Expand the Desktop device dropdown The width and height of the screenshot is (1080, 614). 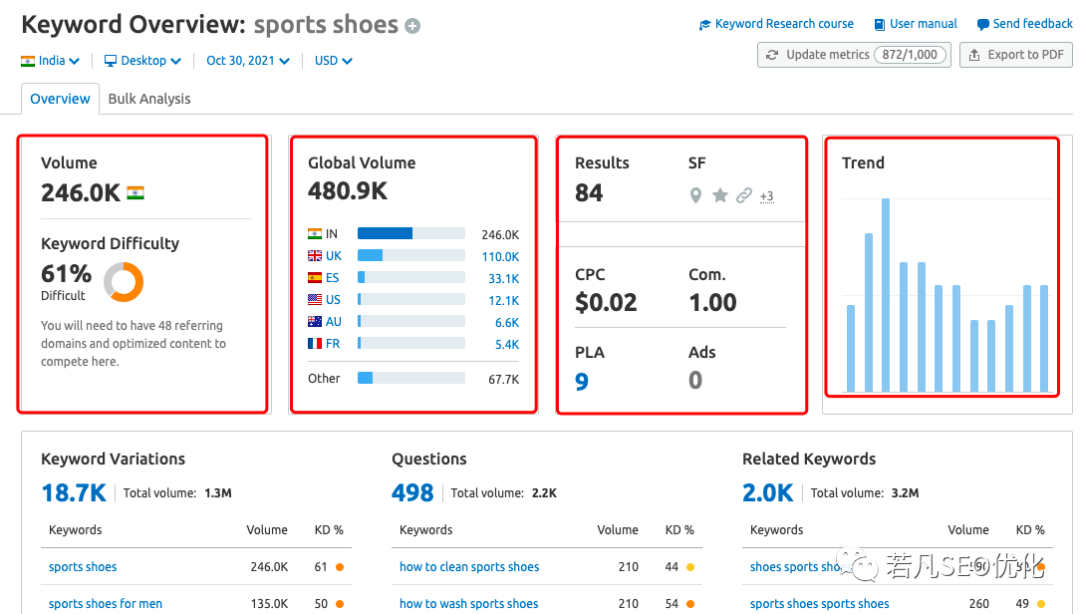coord(143,61)
